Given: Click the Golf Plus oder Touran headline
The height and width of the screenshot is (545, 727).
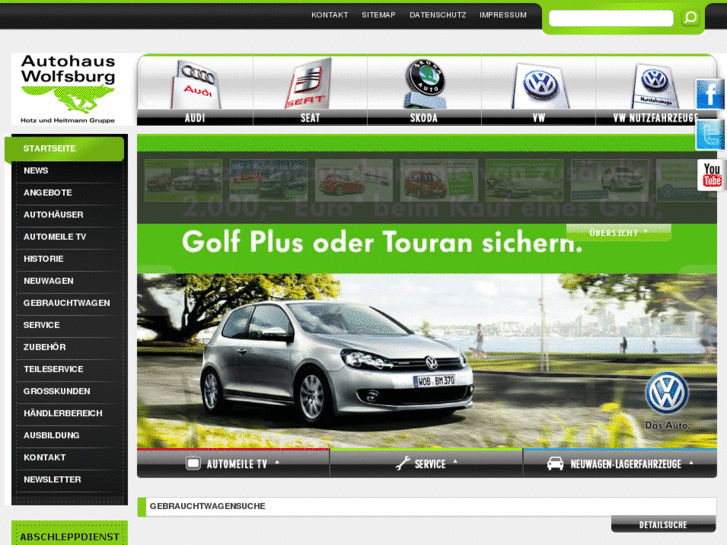Looking at the screenshot, I should tap(382, 242).
